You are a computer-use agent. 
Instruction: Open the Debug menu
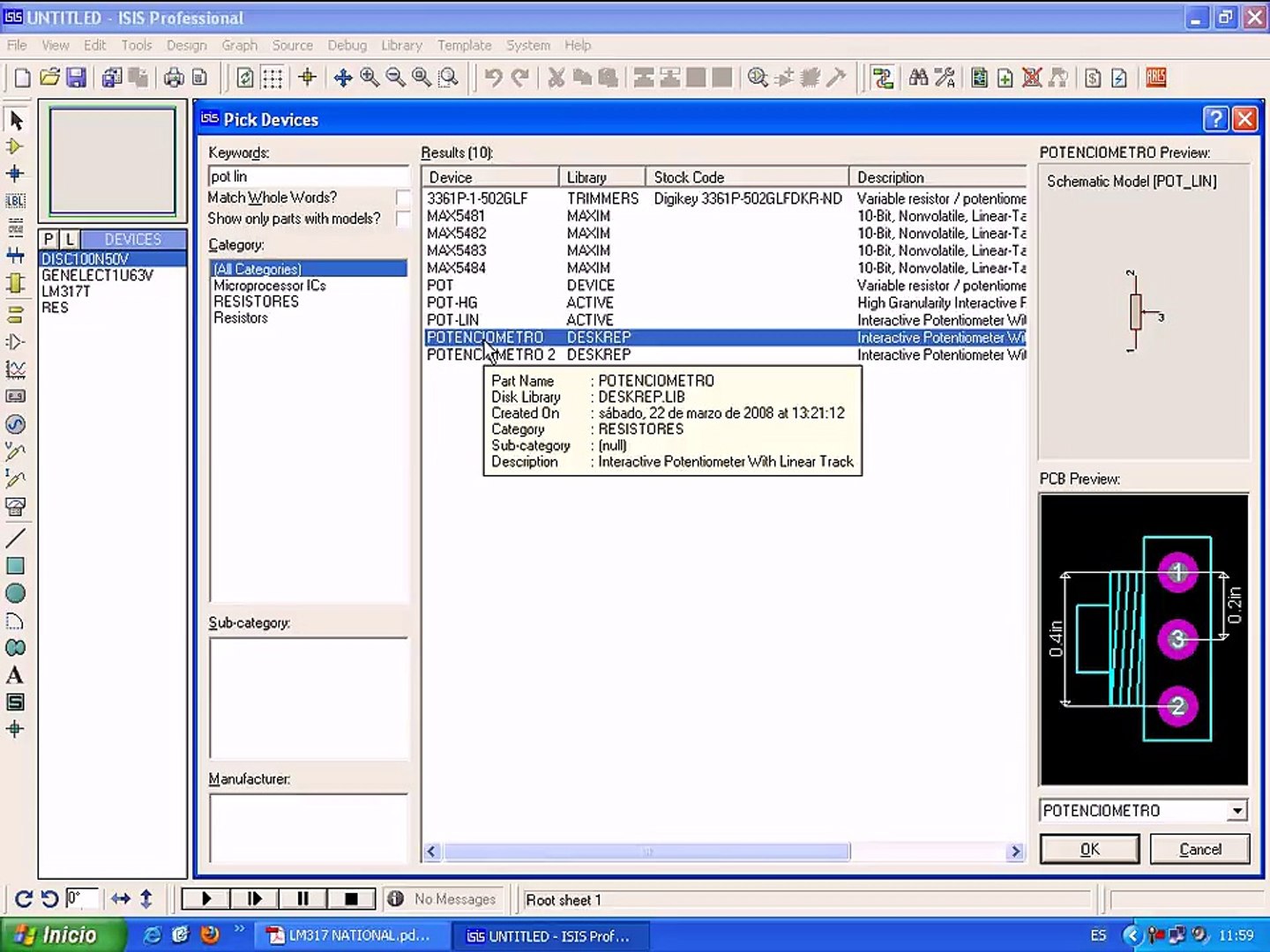[x=347, y=45]
